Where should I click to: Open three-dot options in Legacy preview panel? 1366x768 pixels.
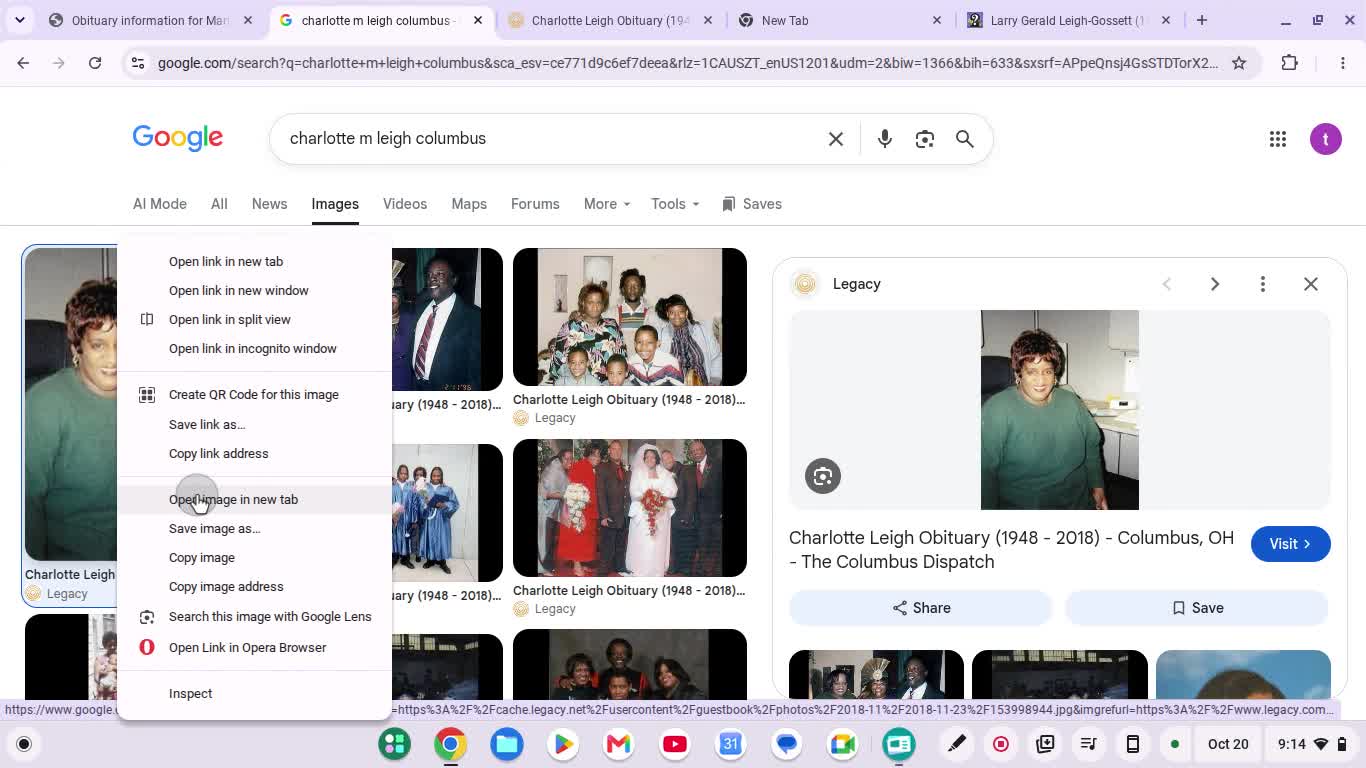(x=1263, y=284)
